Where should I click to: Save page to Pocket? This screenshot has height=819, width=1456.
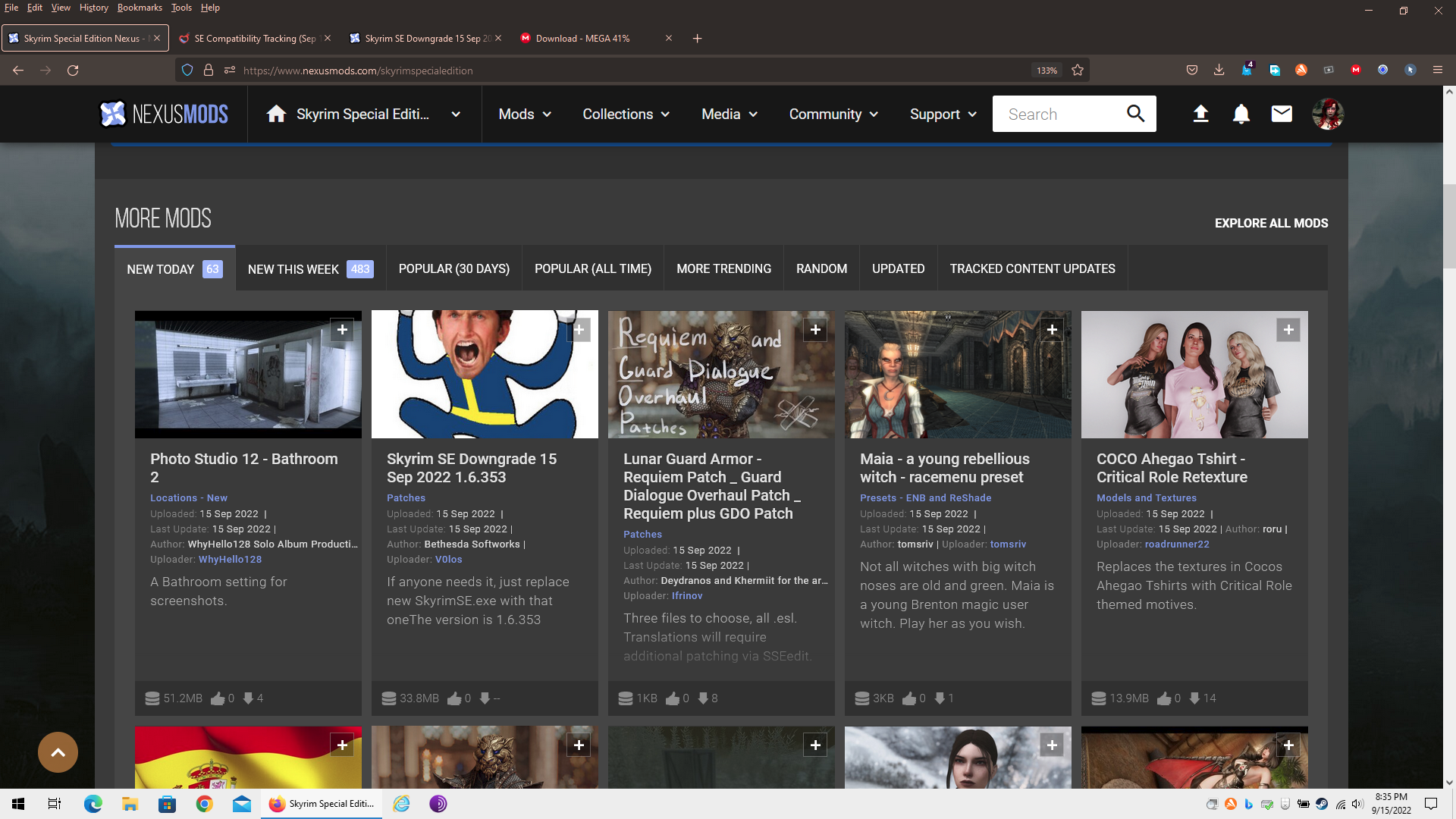click(x=1192, y=71)
